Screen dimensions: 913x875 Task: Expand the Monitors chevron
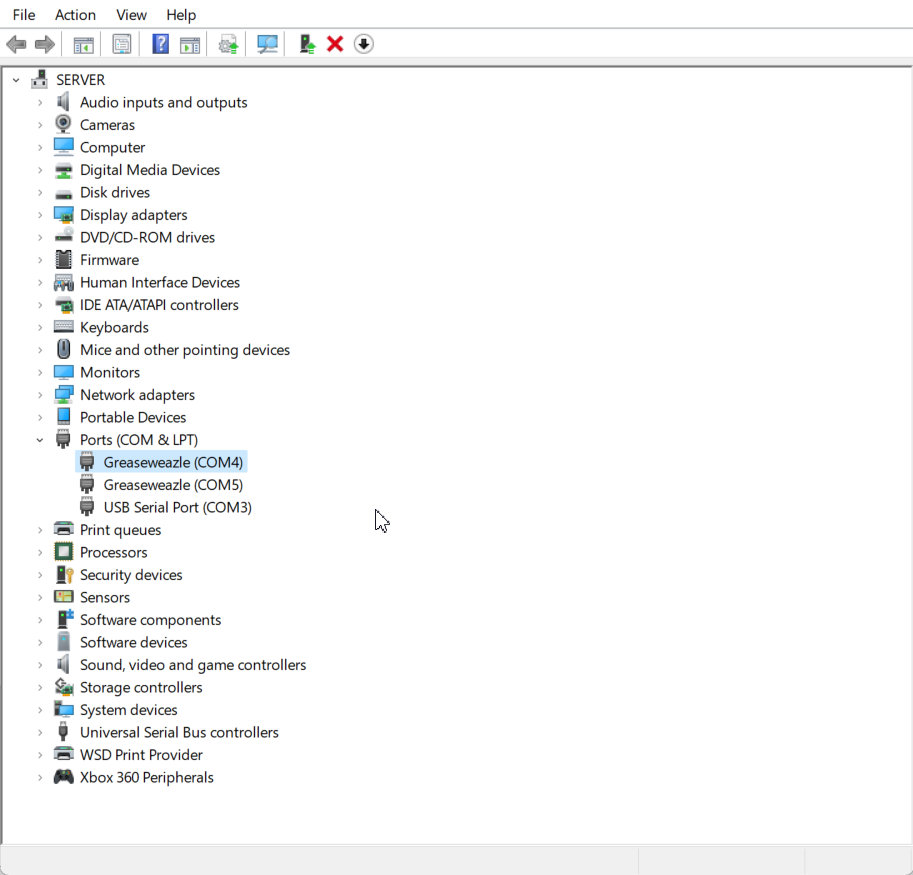40,372
